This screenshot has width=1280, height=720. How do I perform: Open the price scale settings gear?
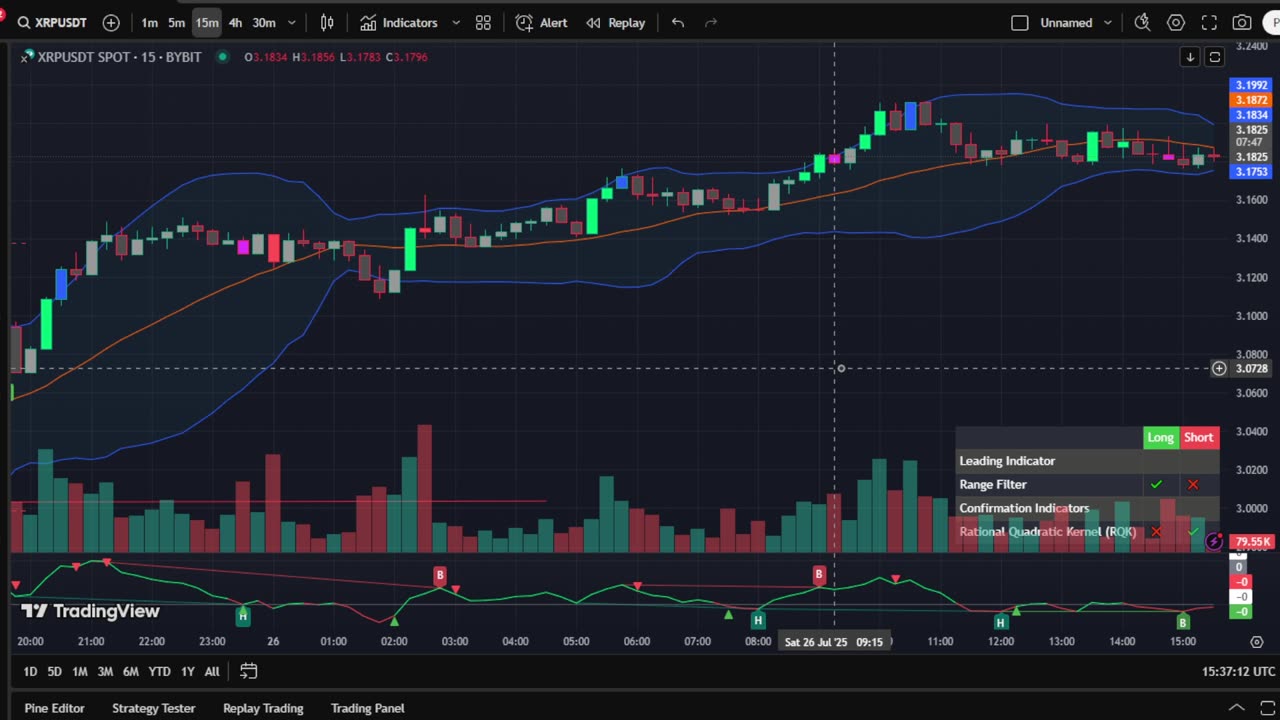(1256, 642)
